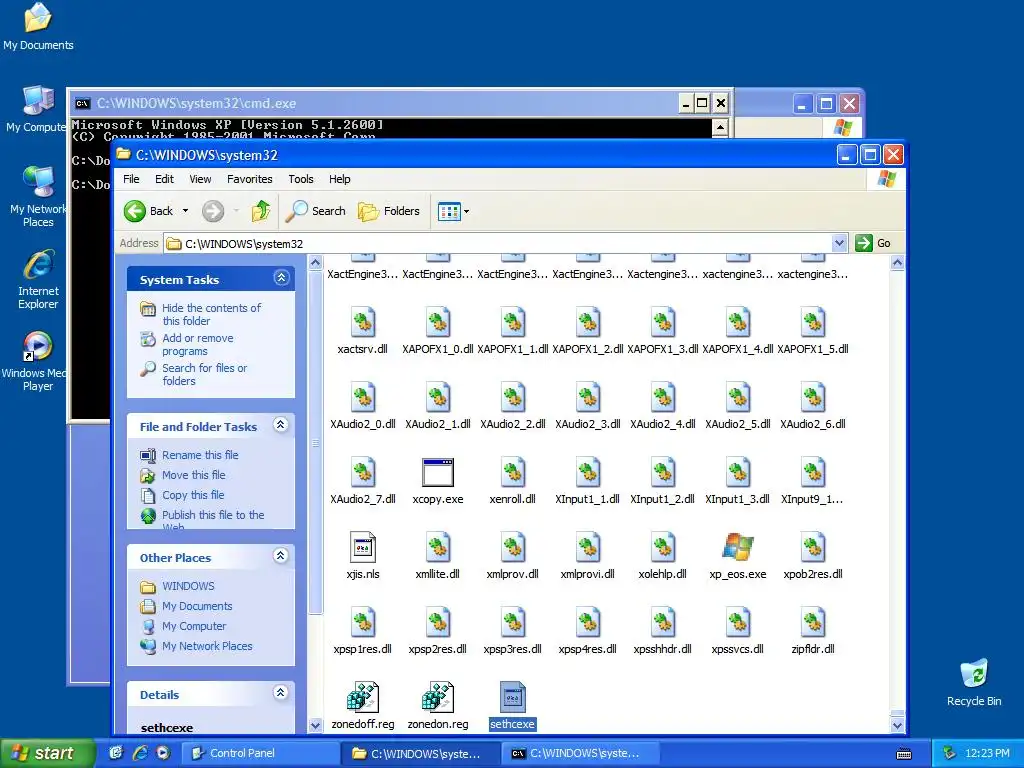Screen dimensions: 1024x768
Task: Click the system tray clock
Action: click(987, 753)
